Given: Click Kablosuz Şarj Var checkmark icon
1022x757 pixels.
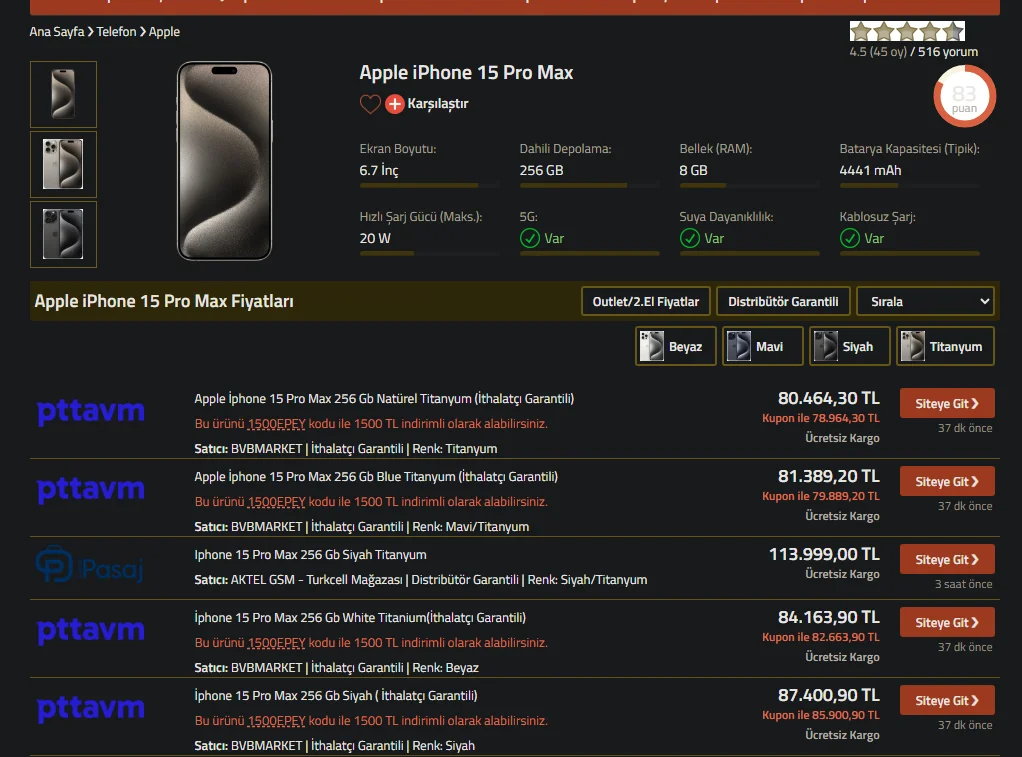Looking at the screenshot, I should coord(849,239).
